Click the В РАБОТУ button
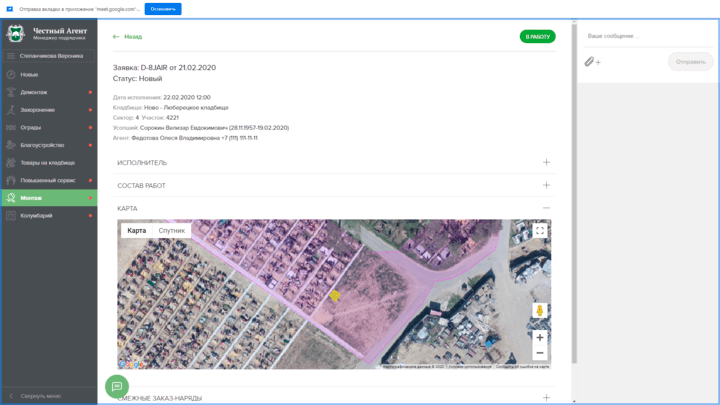This screenshot has width=720, height=405. [x=537, y=37]
